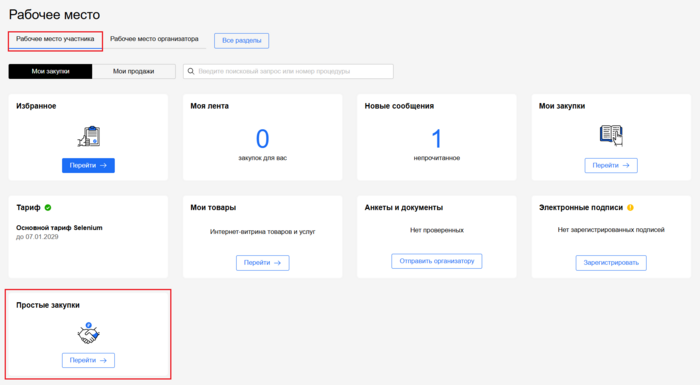The height and width of the screenshot is (385, 700).
Task: Click the Простые закупки handshake icon
Action: click(88, 333)
